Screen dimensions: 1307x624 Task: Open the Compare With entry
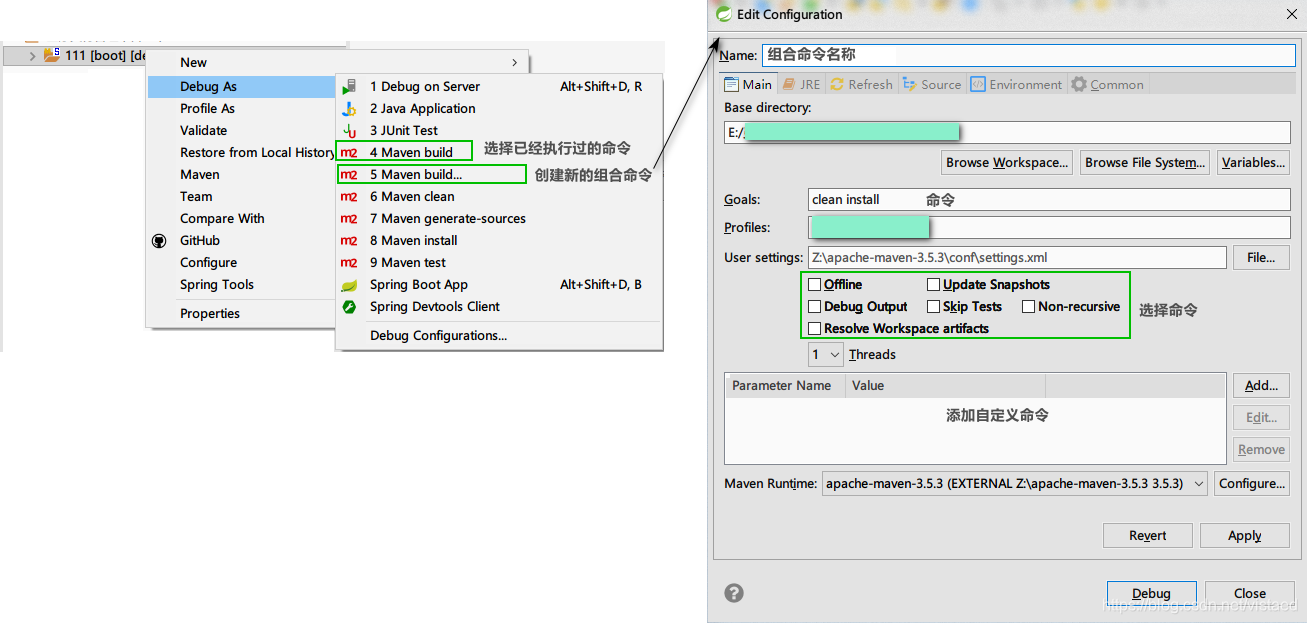click(x=241, y=219)
